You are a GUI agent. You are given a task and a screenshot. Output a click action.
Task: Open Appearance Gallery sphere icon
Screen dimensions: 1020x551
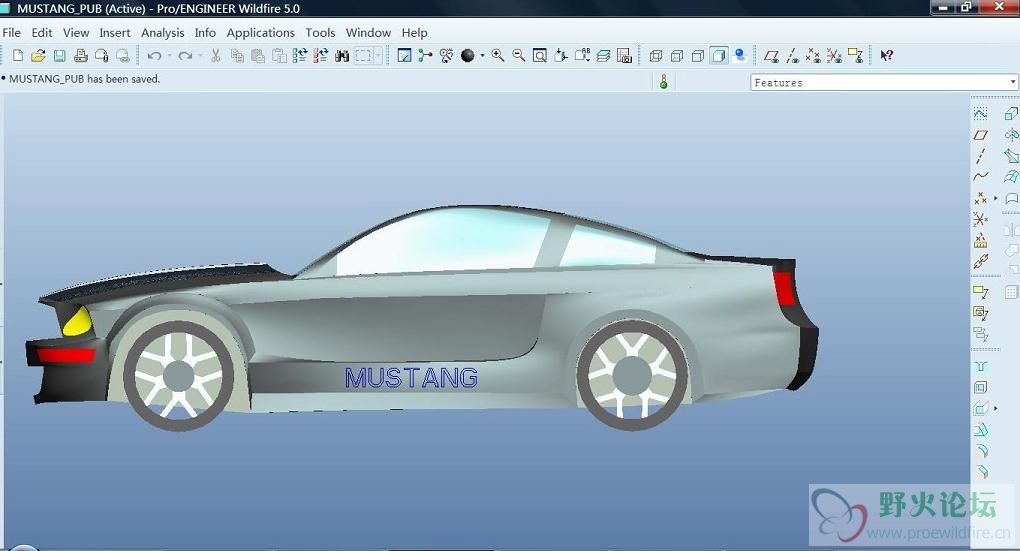pos(467,56)
